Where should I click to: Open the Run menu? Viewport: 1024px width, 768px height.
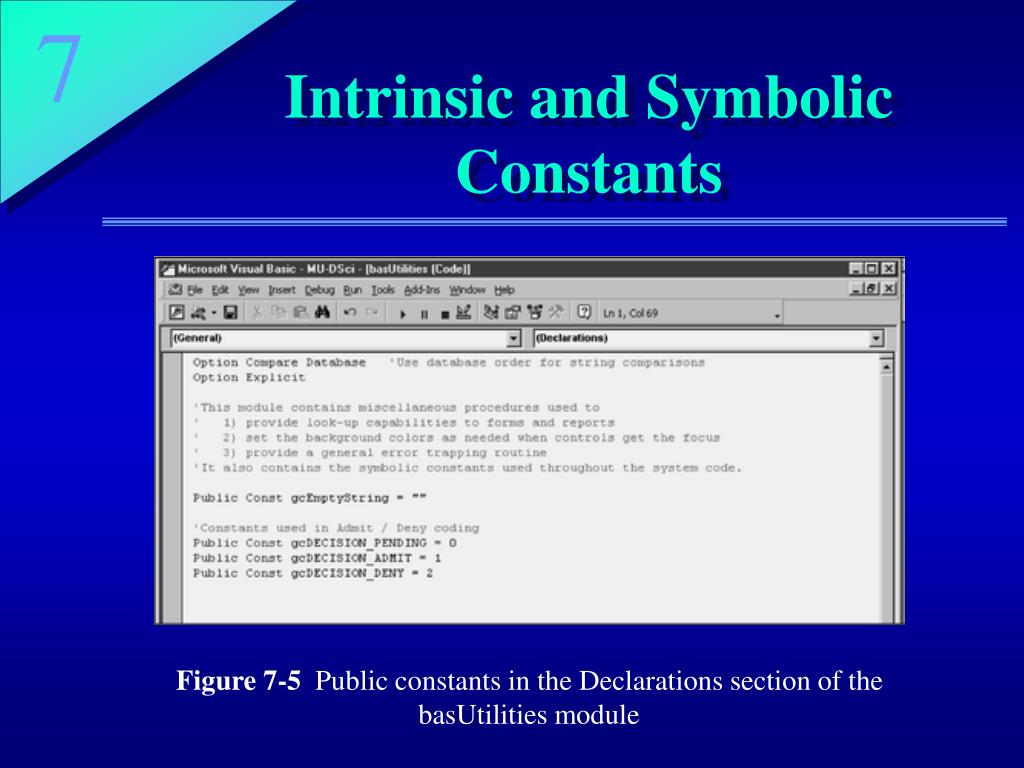point(353,290)
